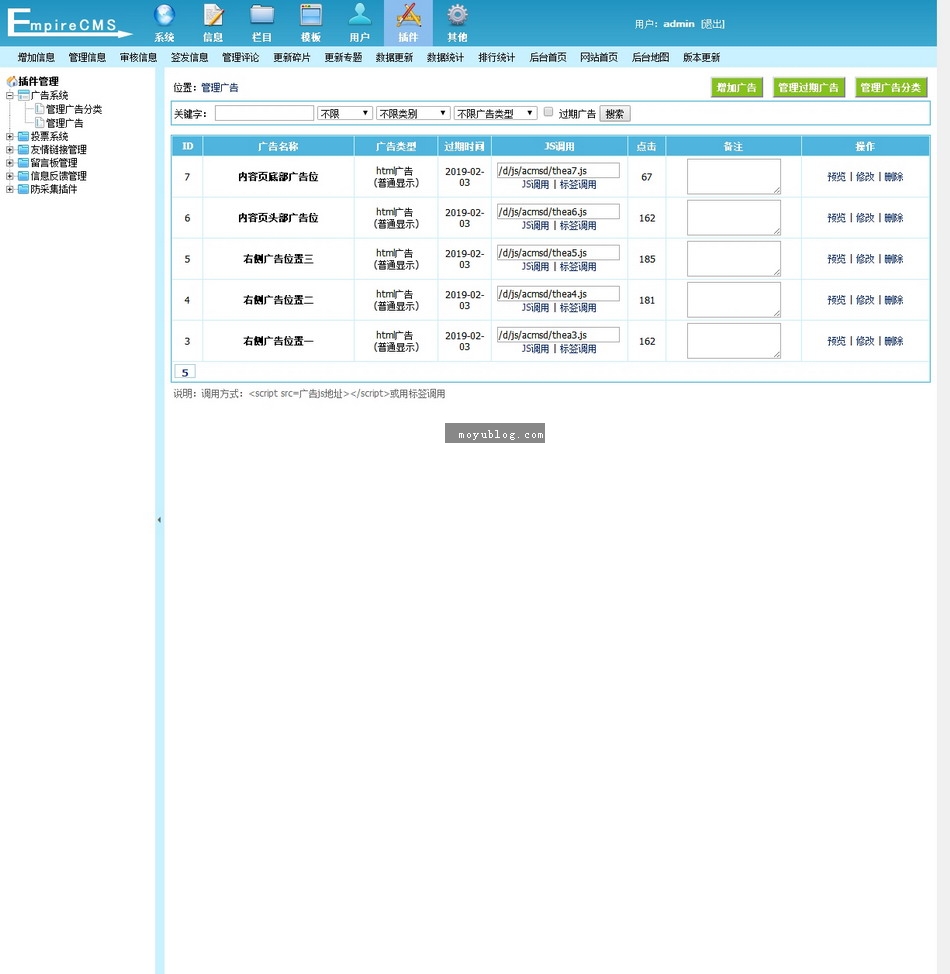The width and height of the screenshot is (950, 974).
Task: Click 修改 for 内容页头部广告位
Action: (x=865, y=217)
